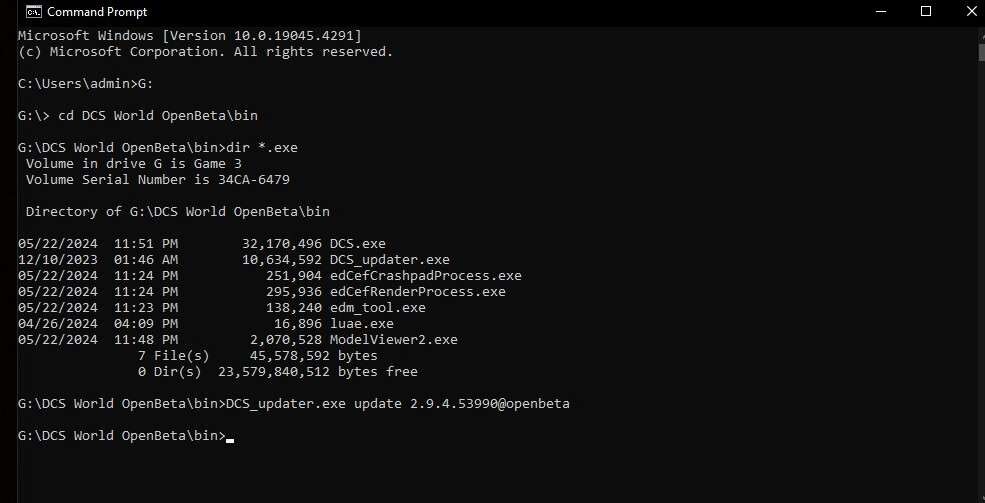Click the Command Prompt icon in title bar

(x=34, y=11)
